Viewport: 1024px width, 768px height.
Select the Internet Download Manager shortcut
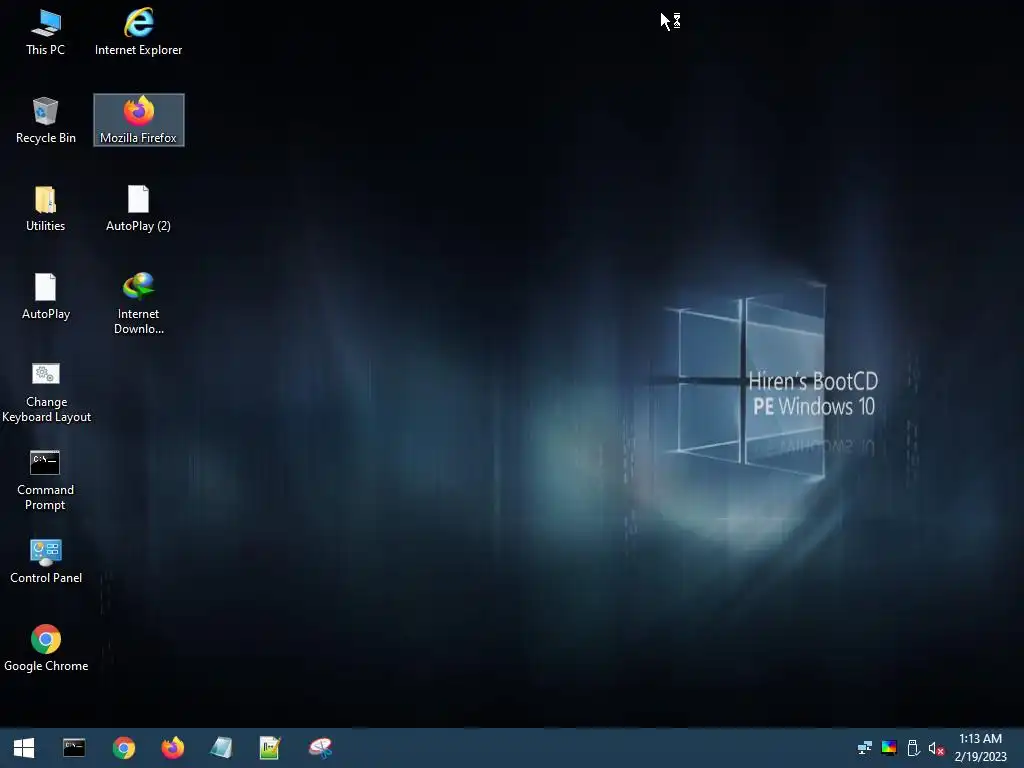click(x=138, y=304)
